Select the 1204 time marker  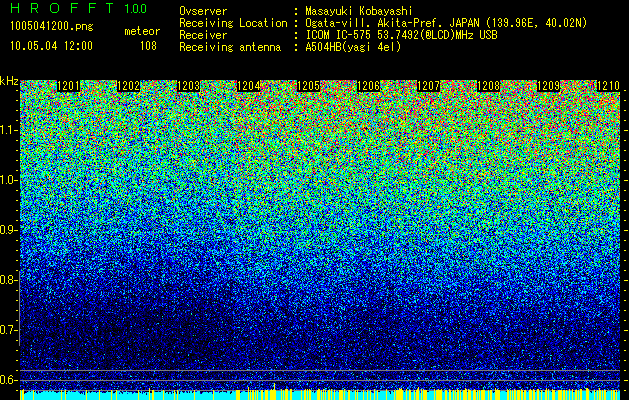point(249,86)
